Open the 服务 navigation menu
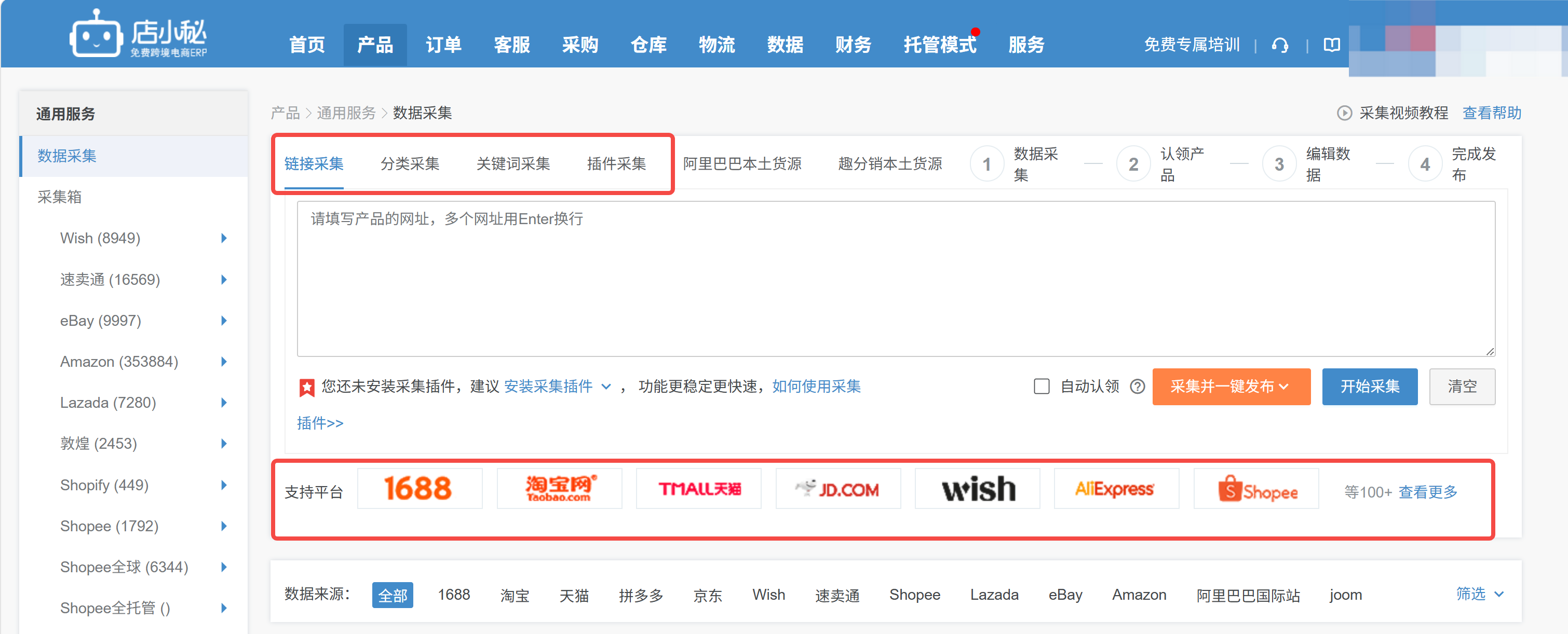Image resolution: width=1568 pixels, height=634 pixels. 1026,45
